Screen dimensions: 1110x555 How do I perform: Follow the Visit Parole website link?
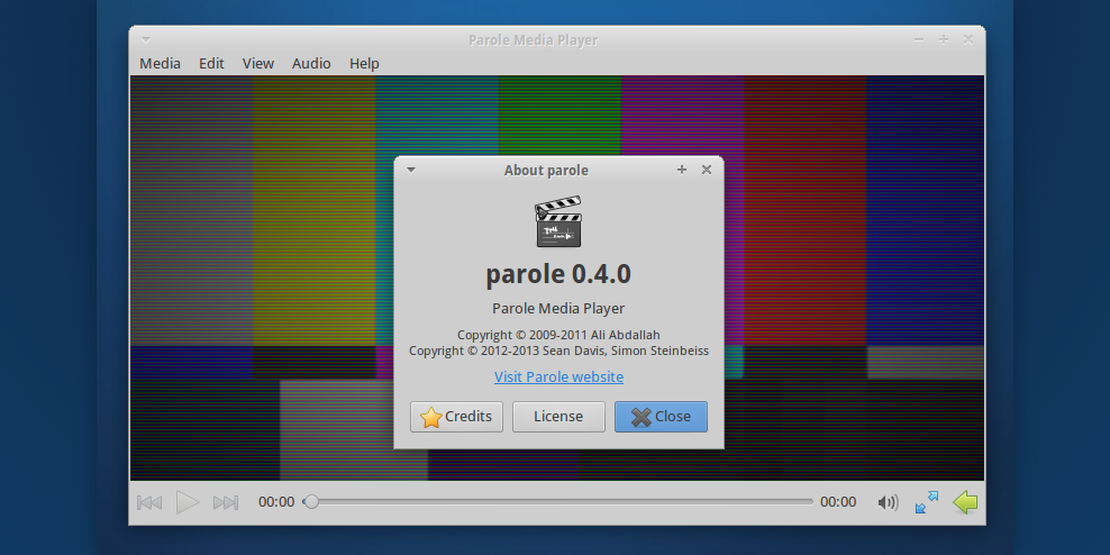559,377
